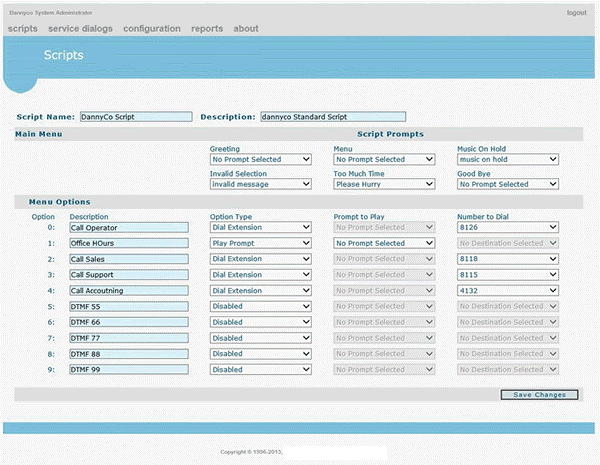Open Number to Dial dropdown showing 8126
600x465 pixels.
pyautogui.click(x=508, y=227)
